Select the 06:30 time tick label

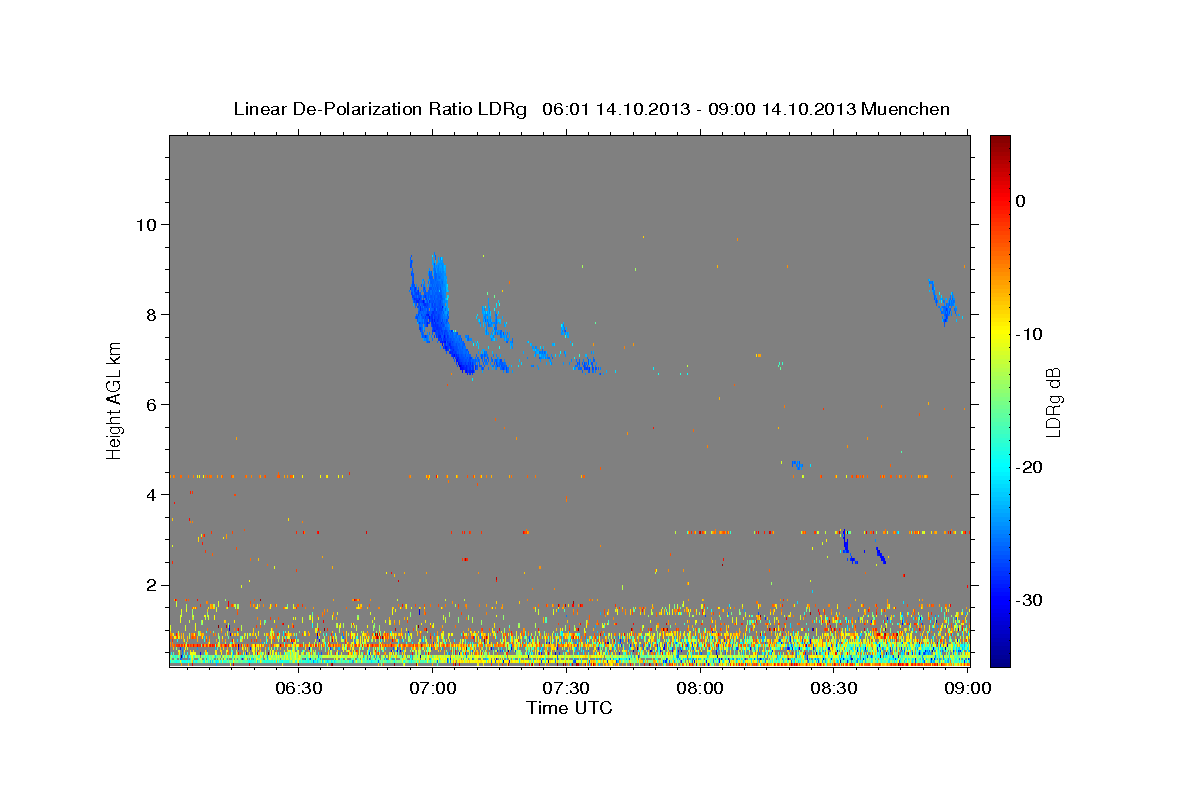pos(298,688)
